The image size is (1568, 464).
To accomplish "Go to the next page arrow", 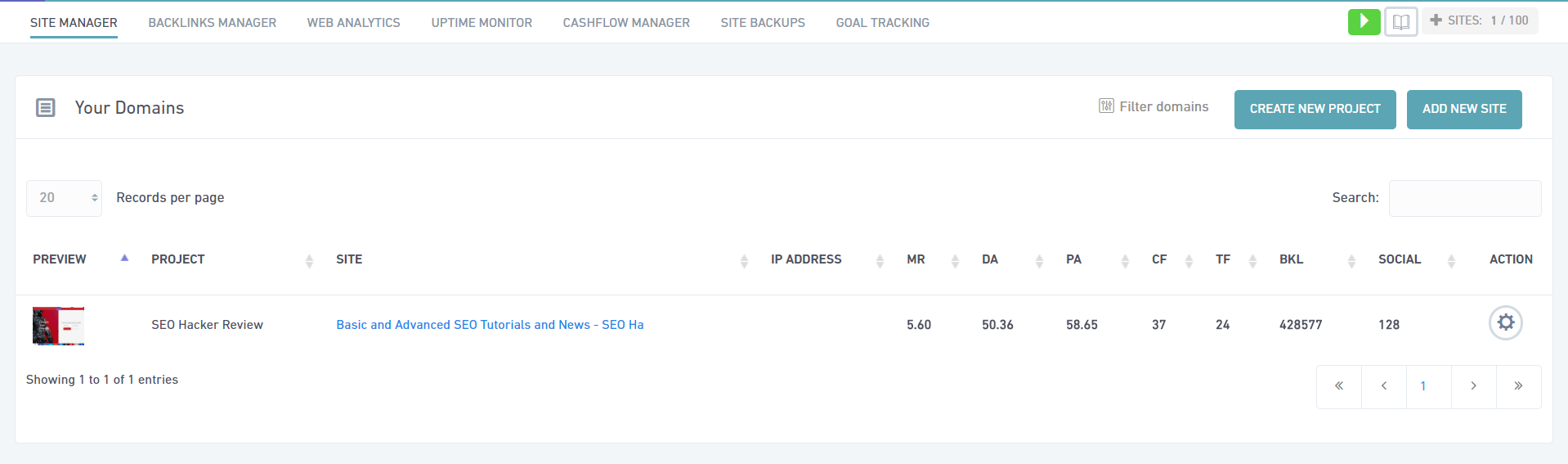I will pos(1473,386).
